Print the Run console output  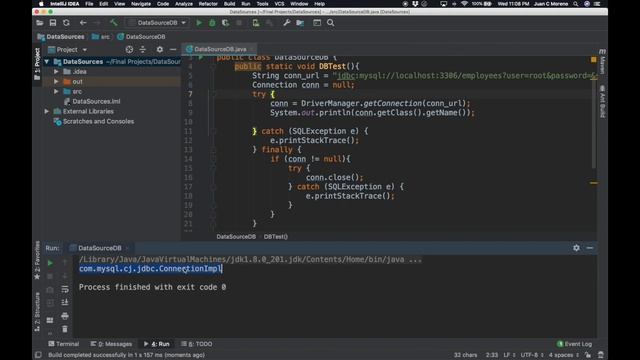pos(64,316)
